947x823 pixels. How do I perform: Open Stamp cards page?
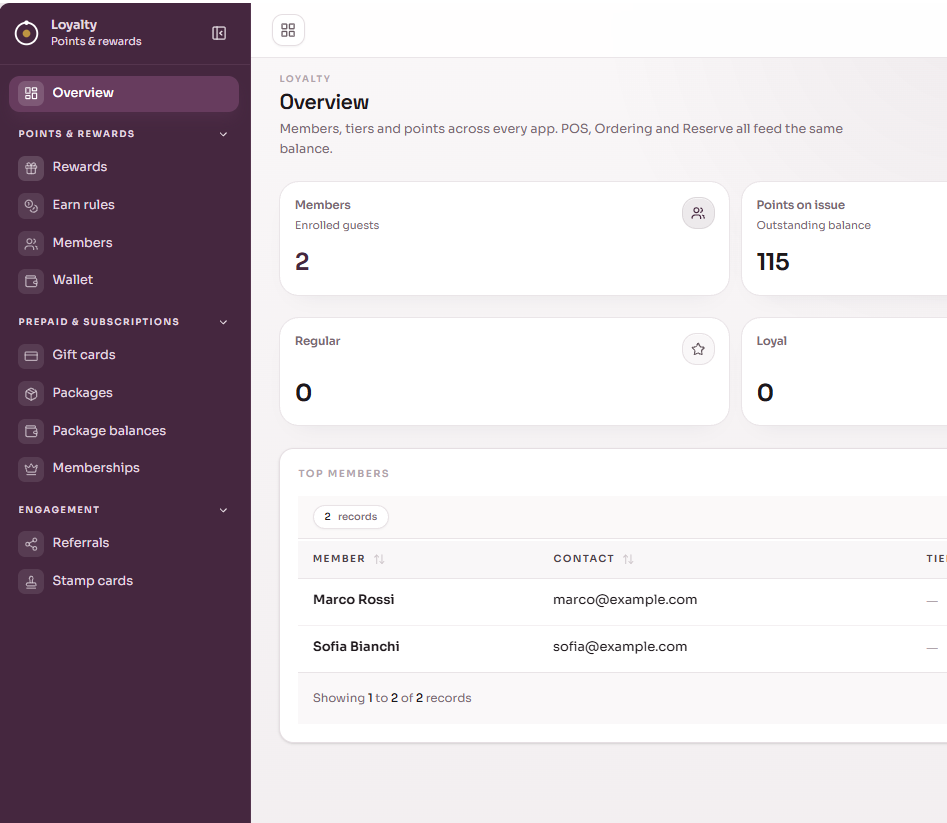[x=124, y=581]
